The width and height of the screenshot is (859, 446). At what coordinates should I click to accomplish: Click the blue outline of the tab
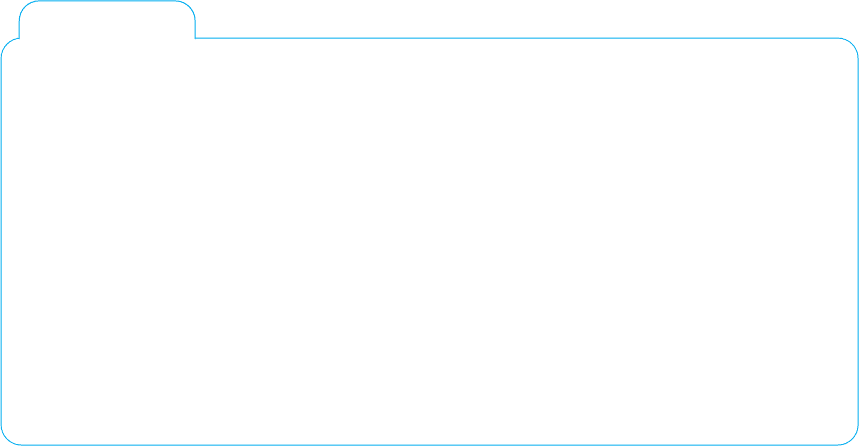(x=107, y=1)
